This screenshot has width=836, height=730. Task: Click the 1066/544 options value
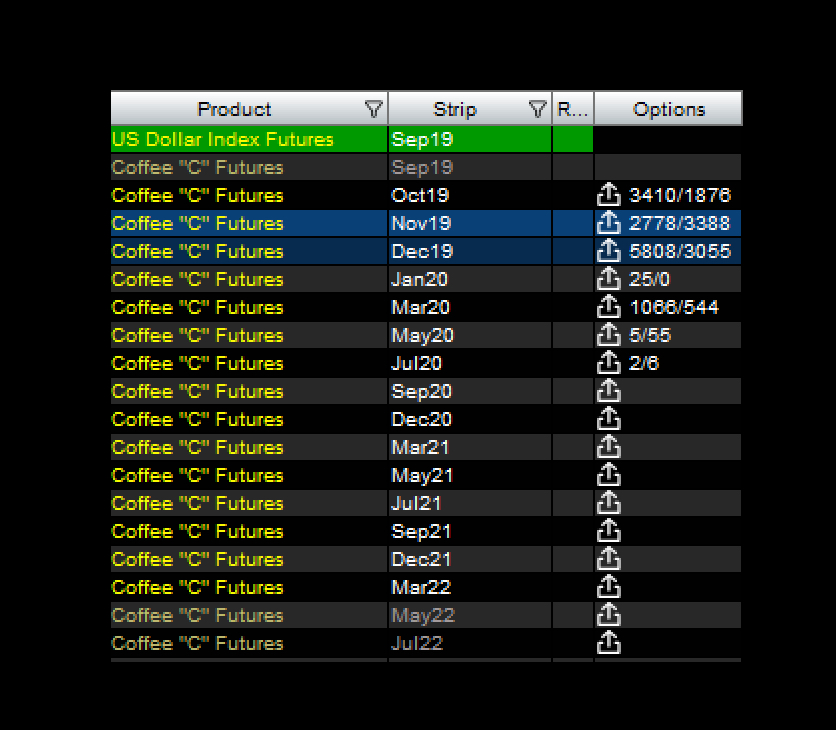coord(674,307)
